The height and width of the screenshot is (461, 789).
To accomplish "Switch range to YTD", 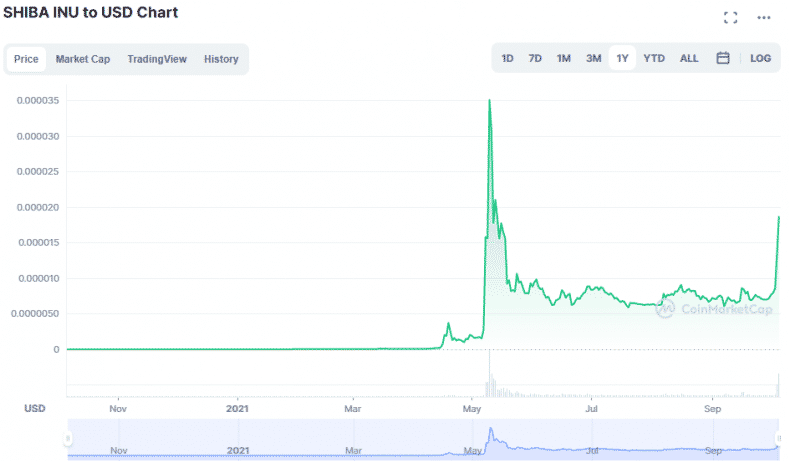I will click(x=654, y=58).
